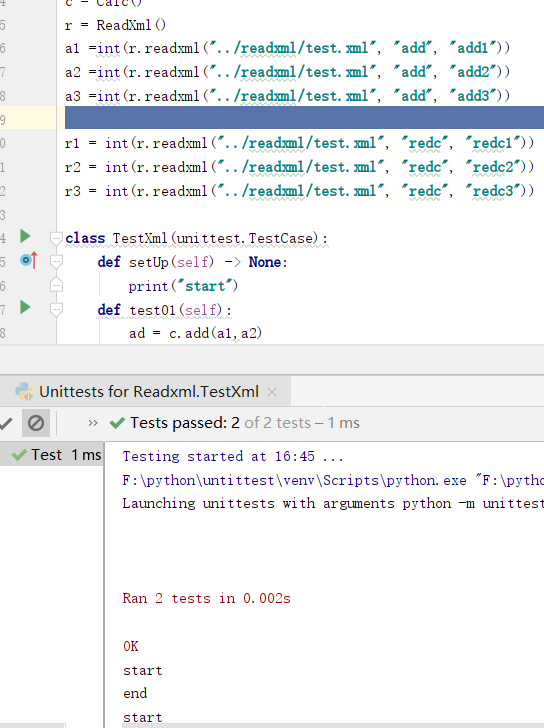This screenshot has height=728, width=544.
Task: Click the a3 assignment line
Action: tap(287, 96)
